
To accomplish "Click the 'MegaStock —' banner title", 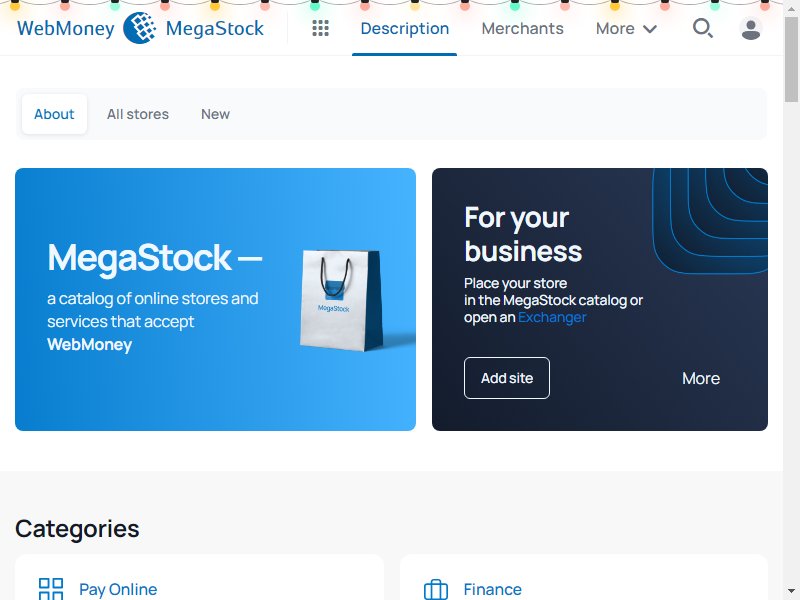I will click(155, 258).
